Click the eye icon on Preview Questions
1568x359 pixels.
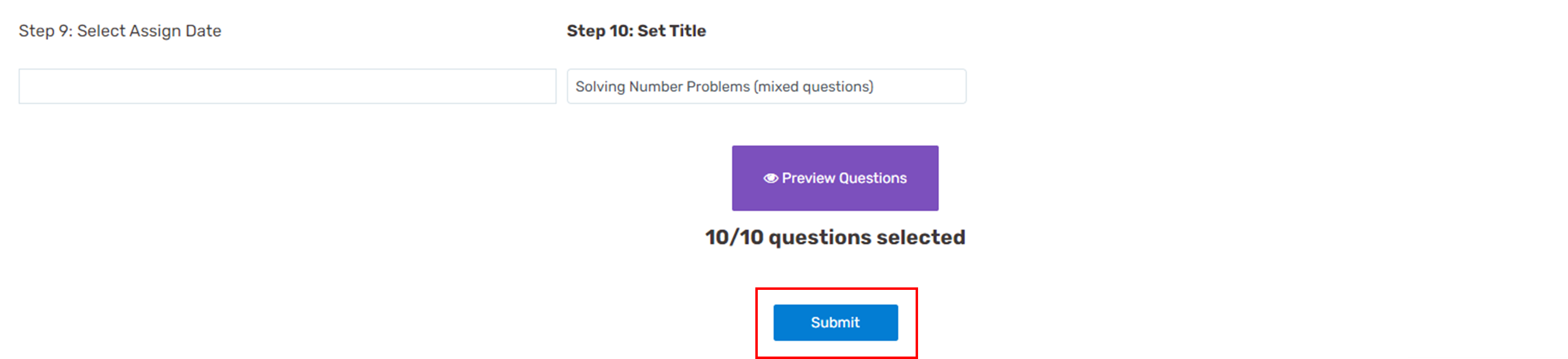tap(771, 178)
